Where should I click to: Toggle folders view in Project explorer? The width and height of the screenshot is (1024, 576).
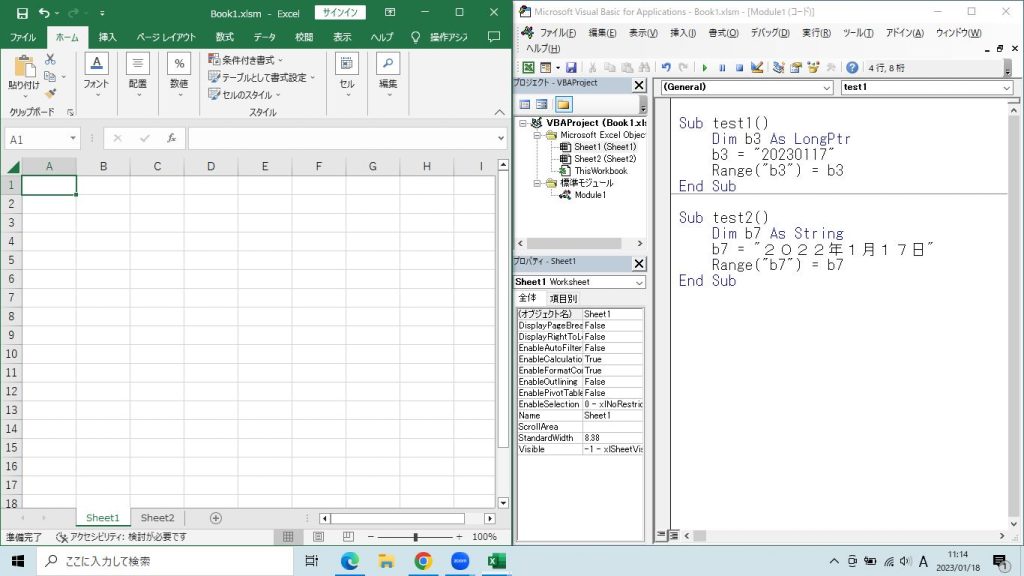(x=563, y=104)
